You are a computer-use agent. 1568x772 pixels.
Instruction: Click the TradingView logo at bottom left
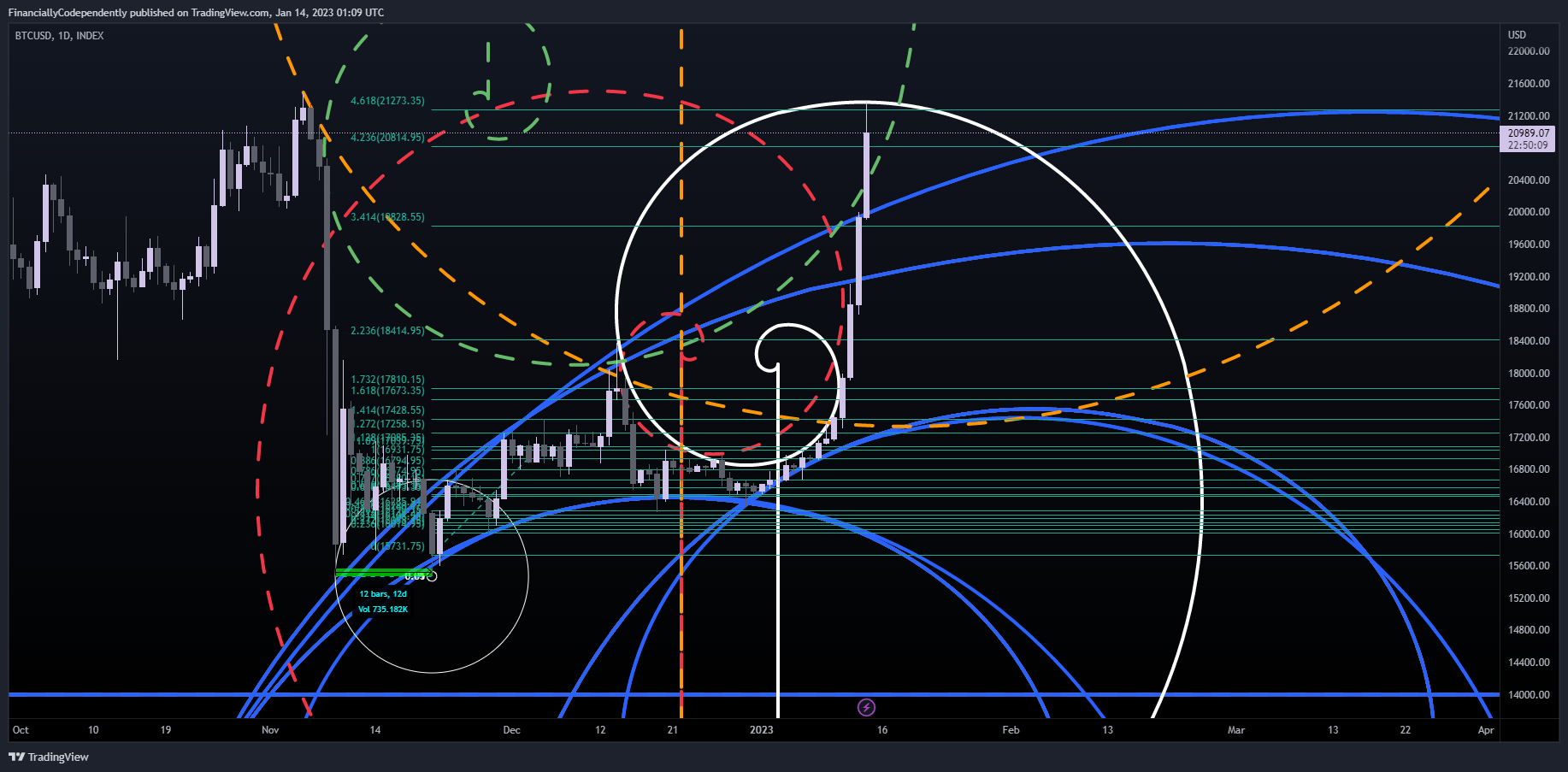coord(49,757)
